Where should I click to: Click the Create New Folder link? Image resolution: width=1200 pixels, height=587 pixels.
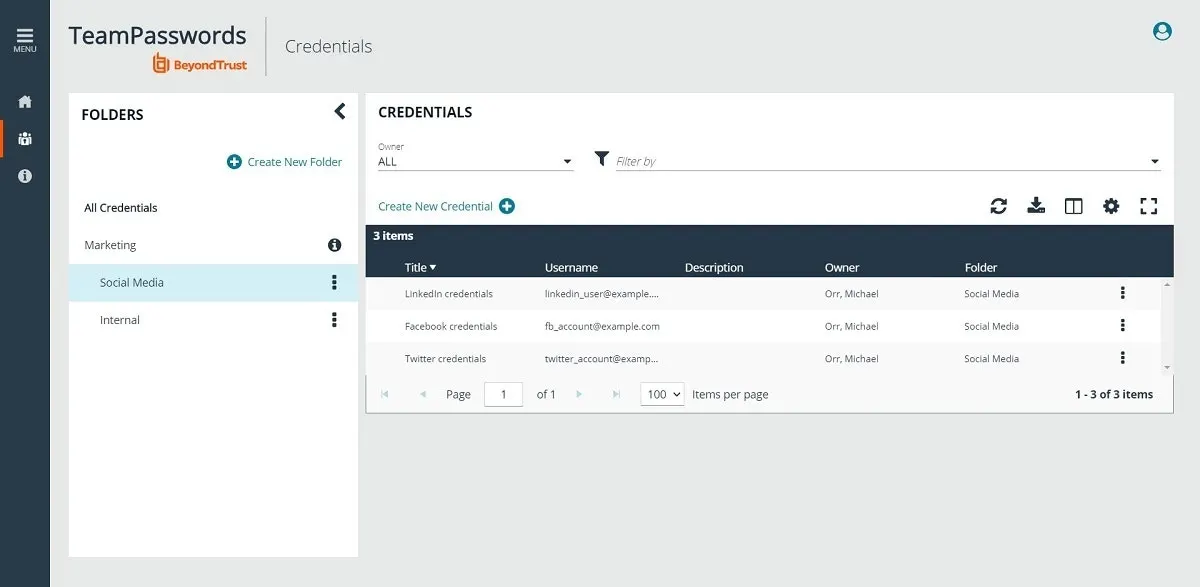click(295, 162)
